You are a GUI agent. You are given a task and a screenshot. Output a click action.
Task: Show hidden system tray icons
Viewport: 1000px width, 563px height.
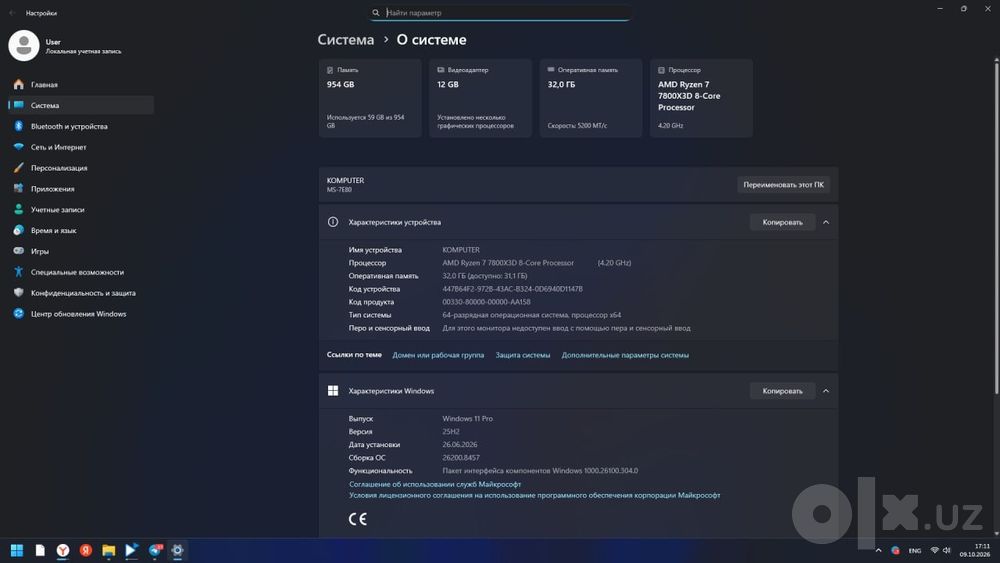[878, 550]
